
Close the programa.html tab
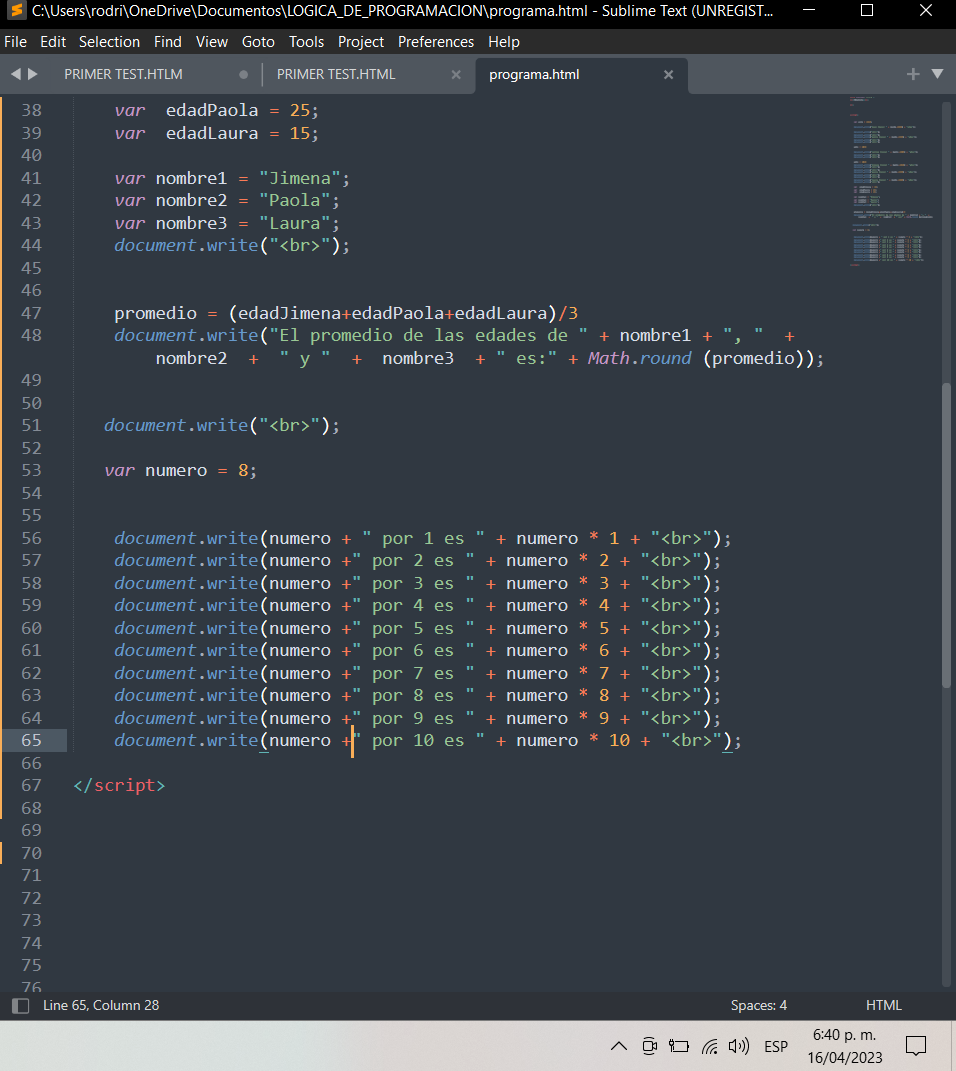click(669, 74)
